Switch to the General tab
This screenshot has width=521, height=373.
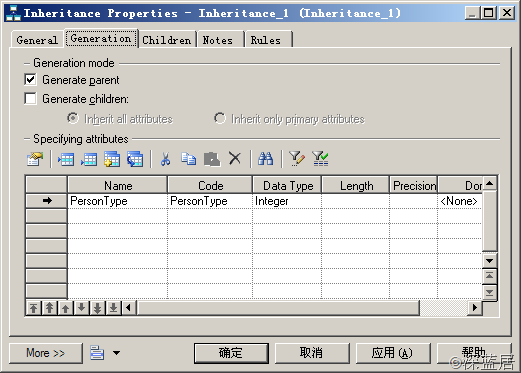tap(37, 40)
